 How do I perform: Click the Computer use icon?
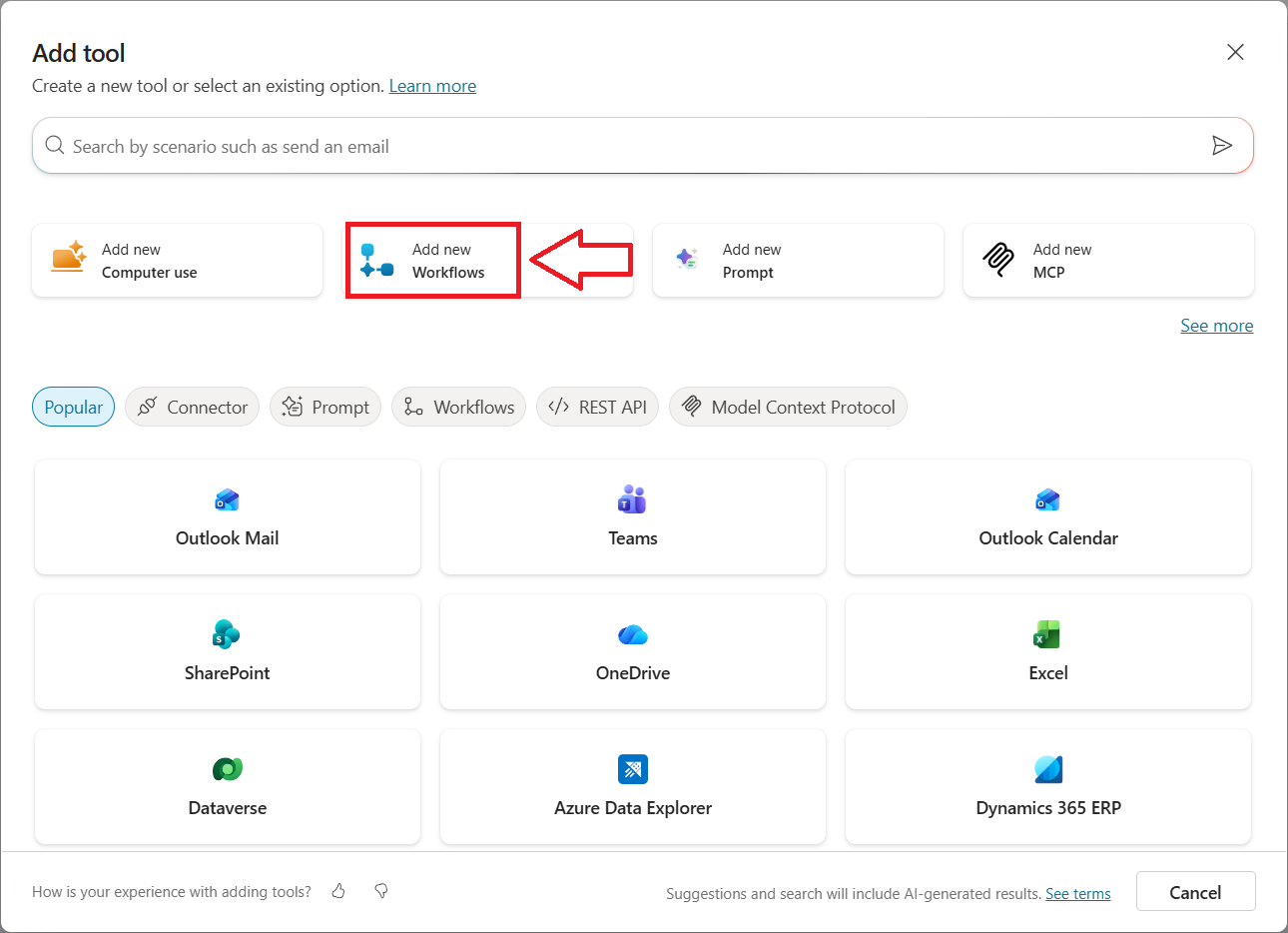tap(68, 258)
